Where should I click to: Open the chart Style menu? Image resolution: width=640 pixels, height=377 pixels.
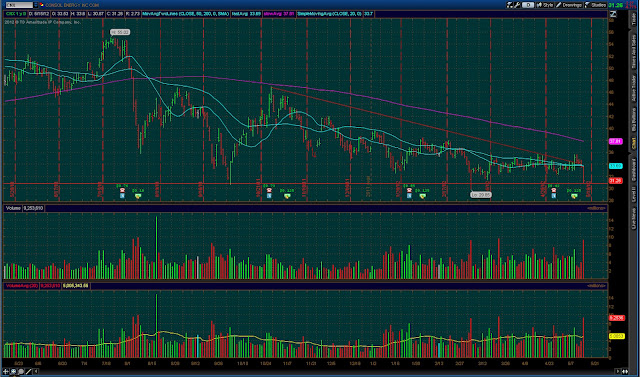pos(544,5)
